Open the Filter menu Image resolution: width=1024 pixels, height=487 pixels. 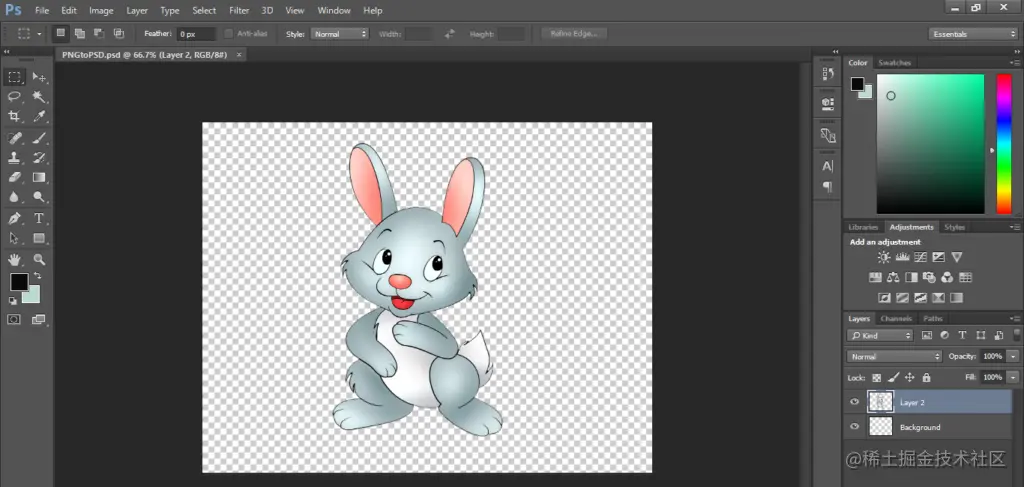pyautogui.click(x=239, y=10)
